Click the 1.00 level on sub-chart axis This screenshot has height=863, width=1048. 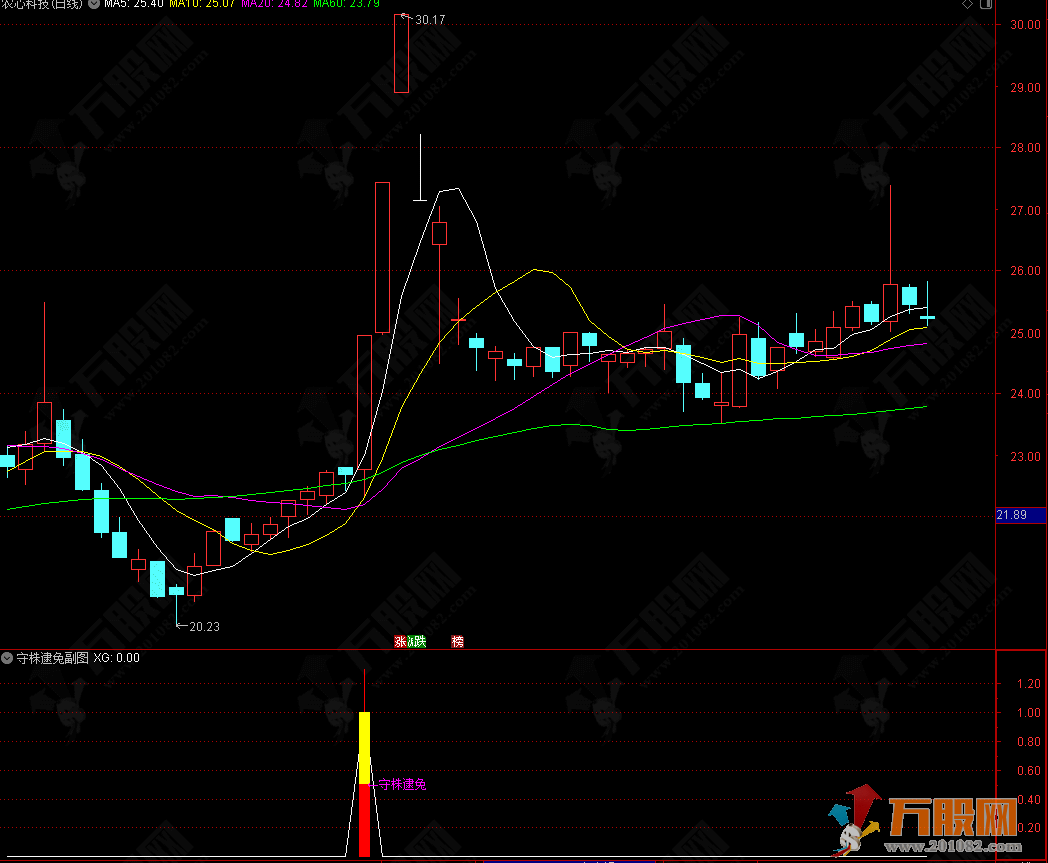1025,713
